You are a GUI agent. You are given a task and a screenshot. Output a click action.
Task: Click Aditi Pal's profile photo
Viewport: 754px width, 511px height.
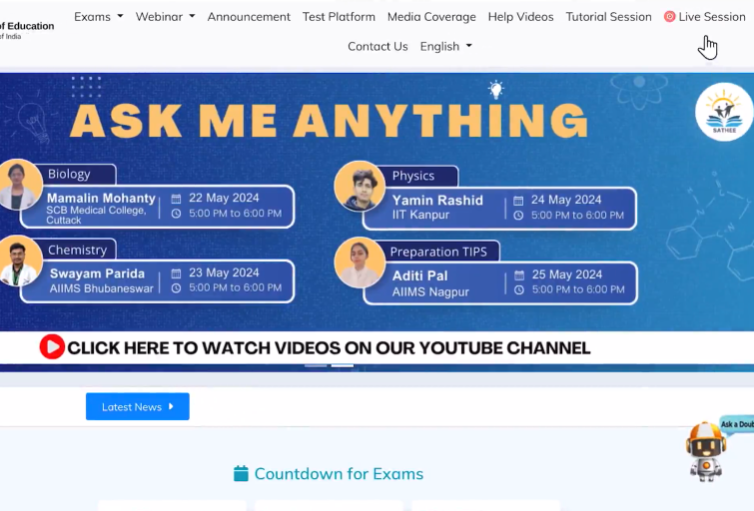point(359,262)
